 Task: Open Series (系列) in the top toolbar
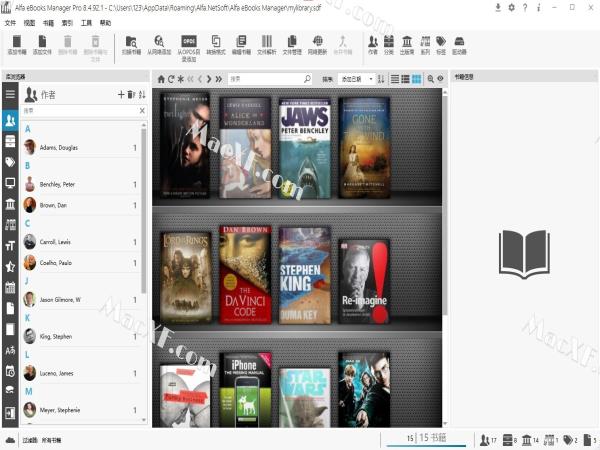point(425,45)
